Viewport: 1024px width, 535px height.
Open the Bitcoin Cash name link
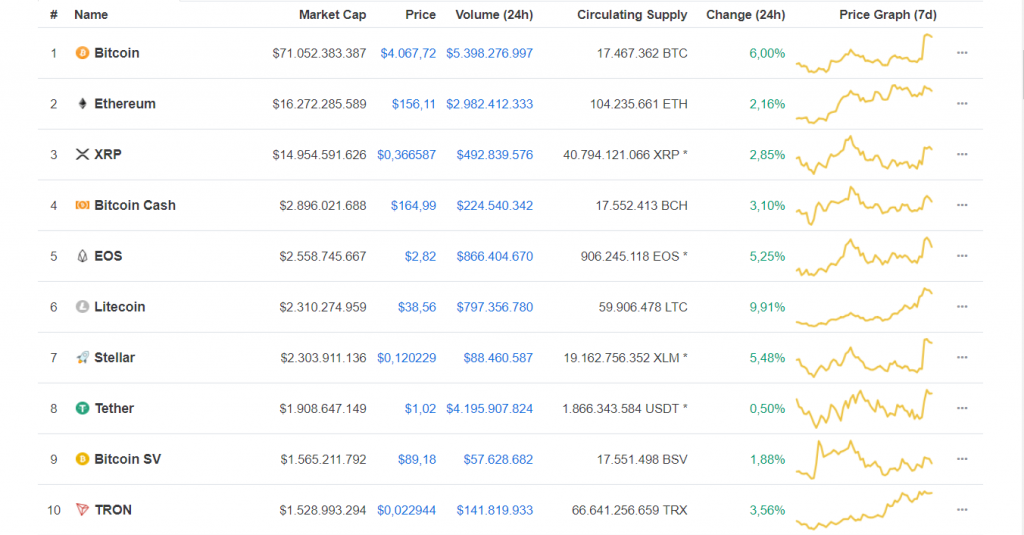tap(135, 205)
